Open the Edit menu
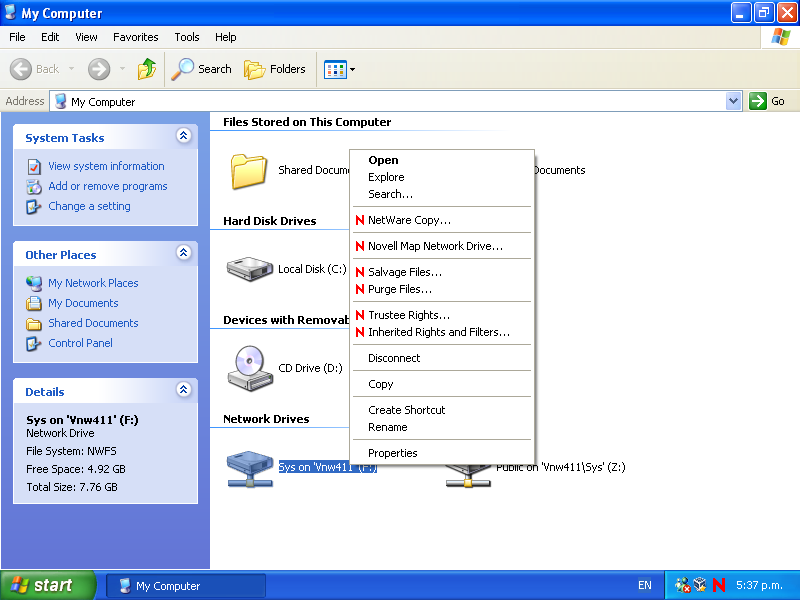This screenshot has width=800, height=600. point(50,37)
